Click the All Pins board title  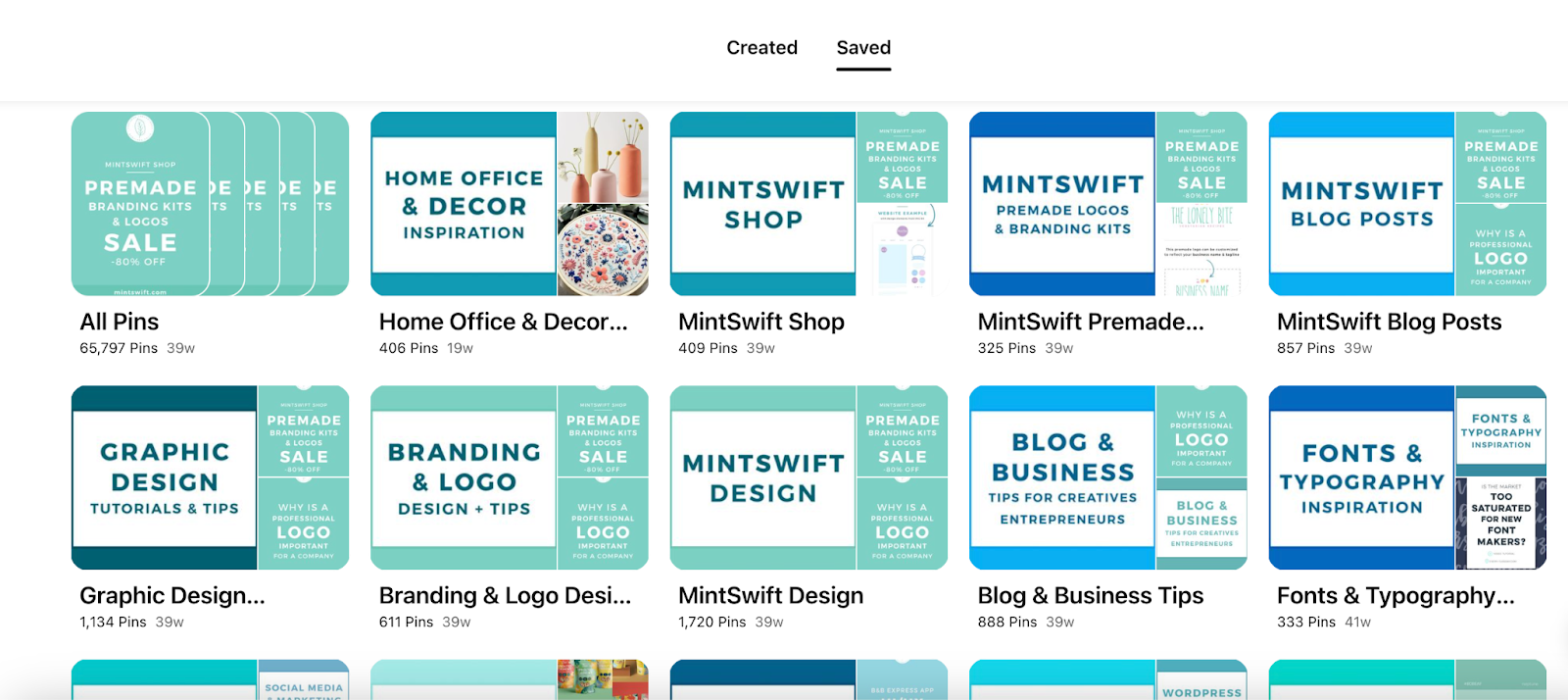click(119, 322)
